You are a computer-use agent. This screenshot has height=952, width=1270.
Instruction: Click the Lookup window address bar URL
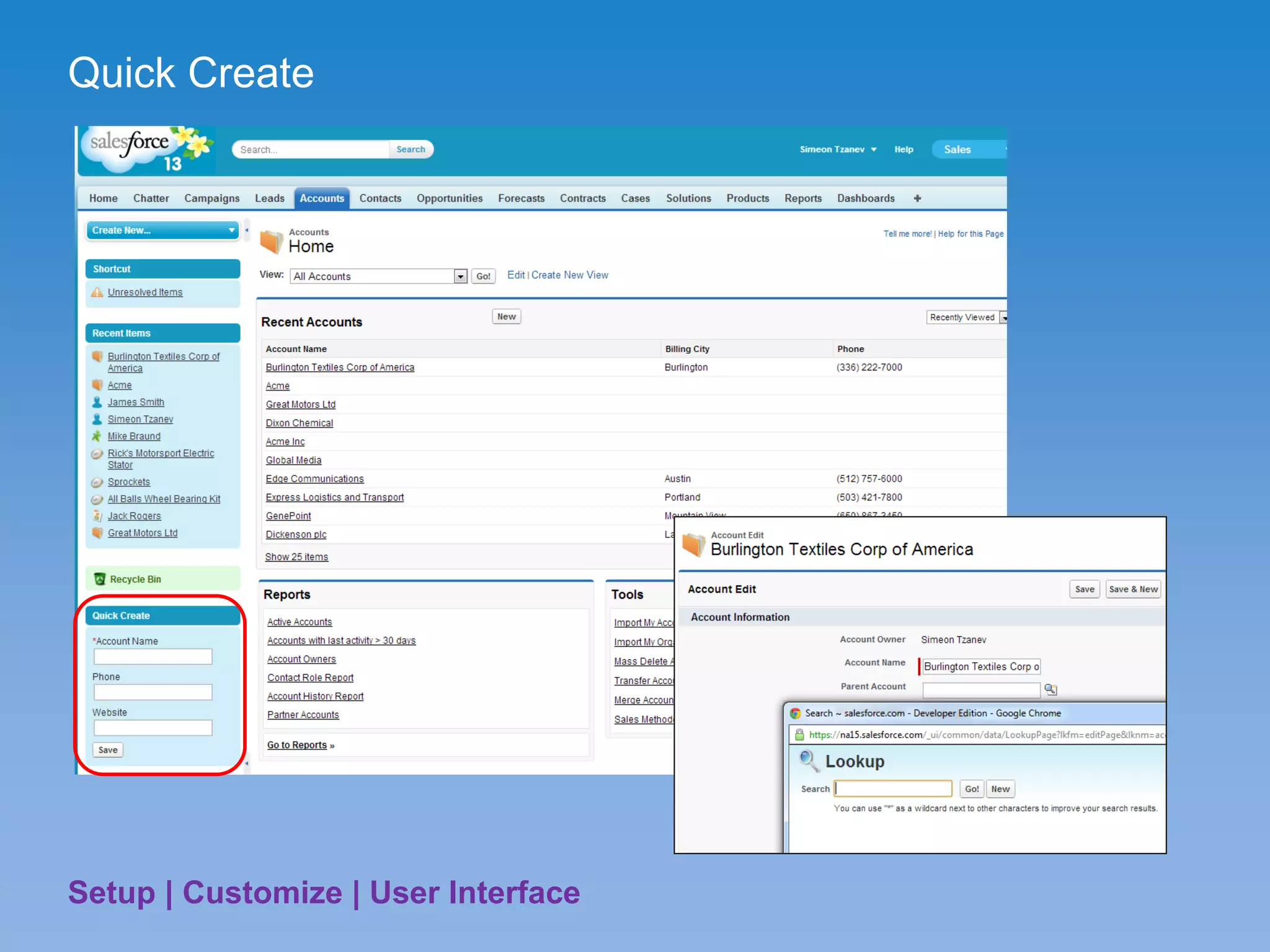point(987,735)
